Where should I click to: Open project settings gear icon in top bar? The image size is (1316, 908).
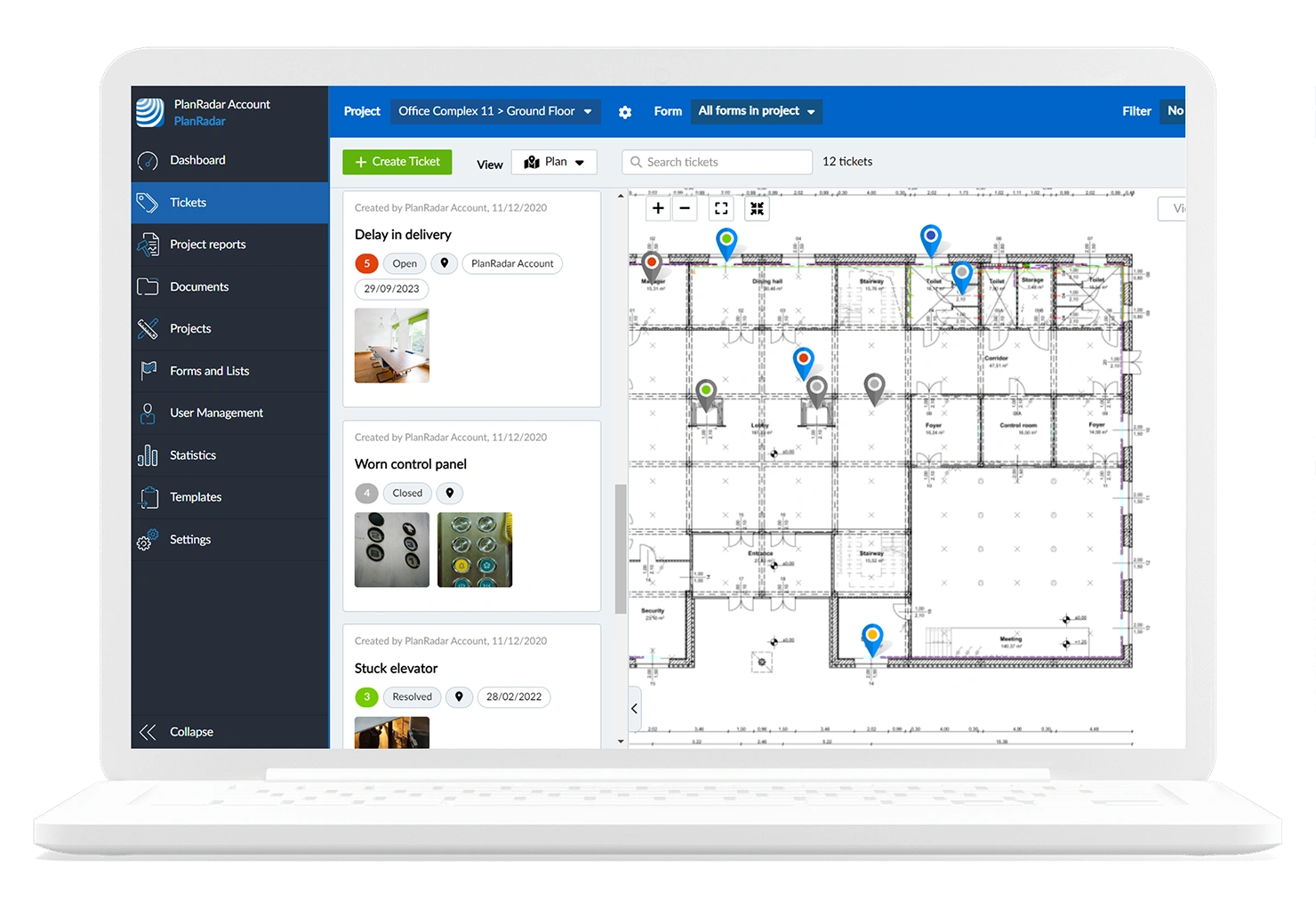625,112
